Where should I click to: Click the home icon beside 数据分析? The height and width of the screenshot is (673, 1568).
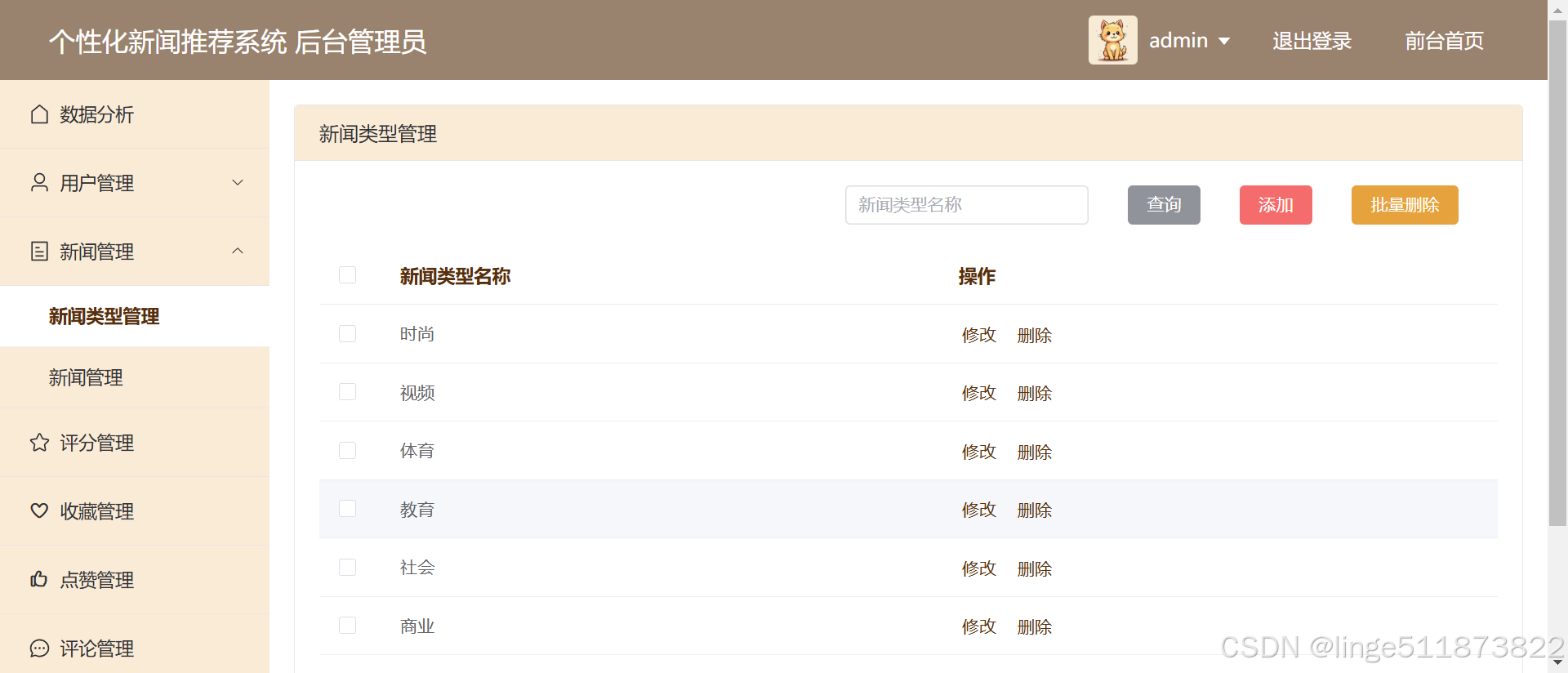coord(39,114)
